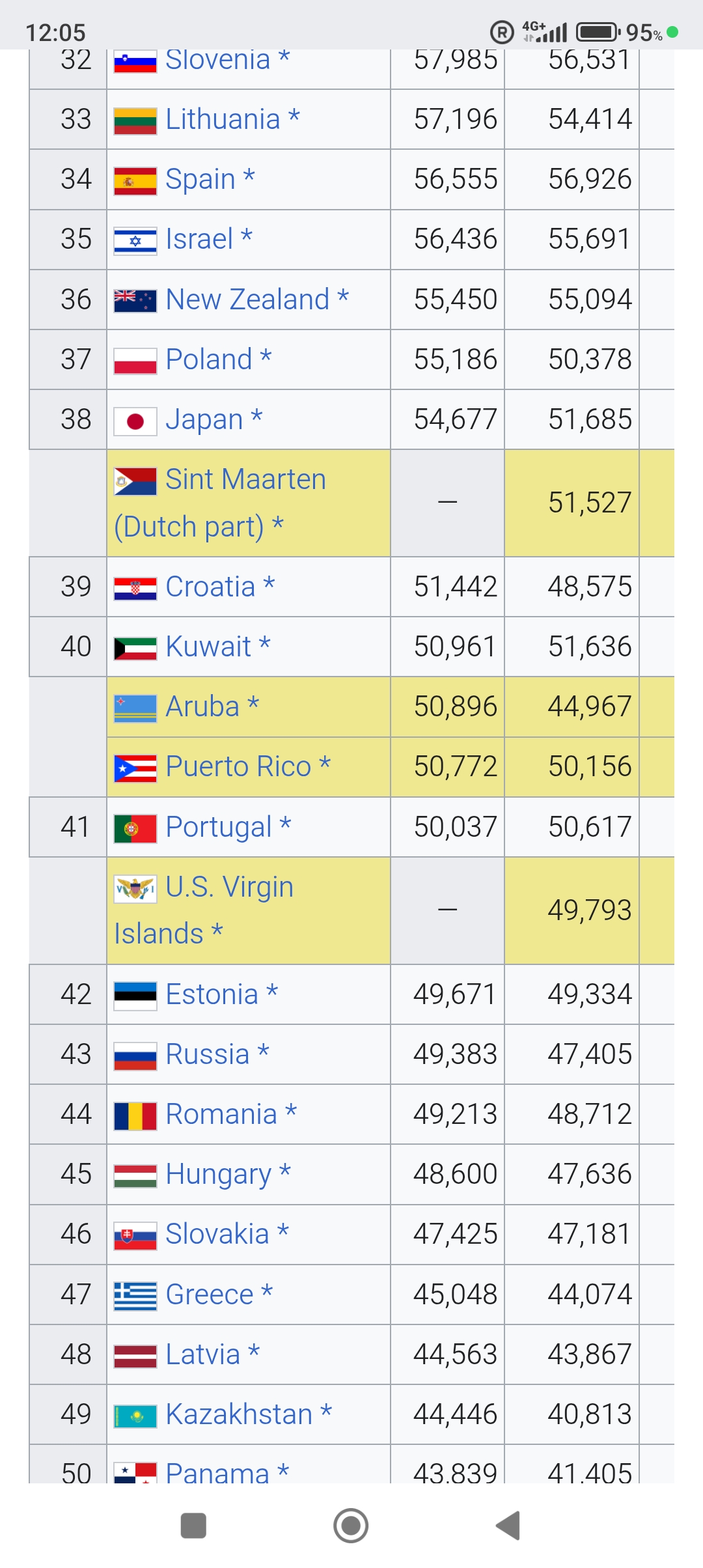
Task: Tap the Puerto Rico flag icon
Action: pyautogui.click(x=135, y=768)
